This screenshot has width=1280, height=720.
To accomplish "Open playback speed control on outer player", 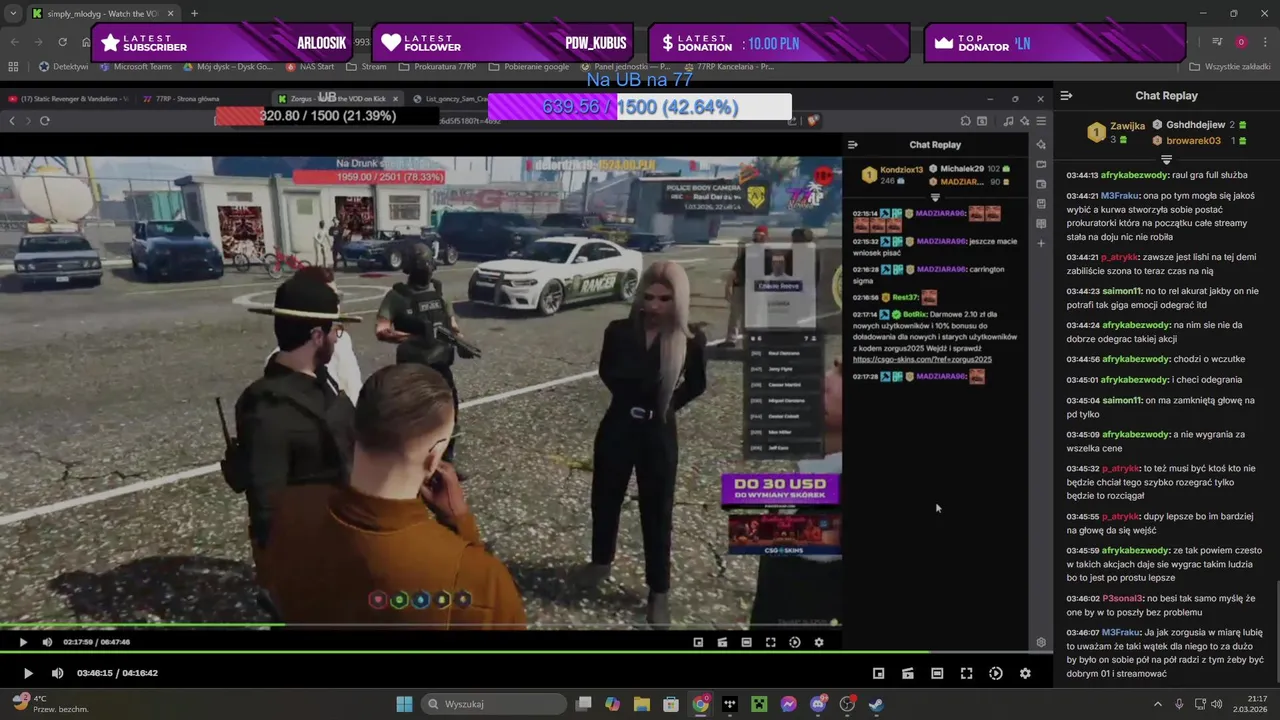I will click(x=996, y=673).
